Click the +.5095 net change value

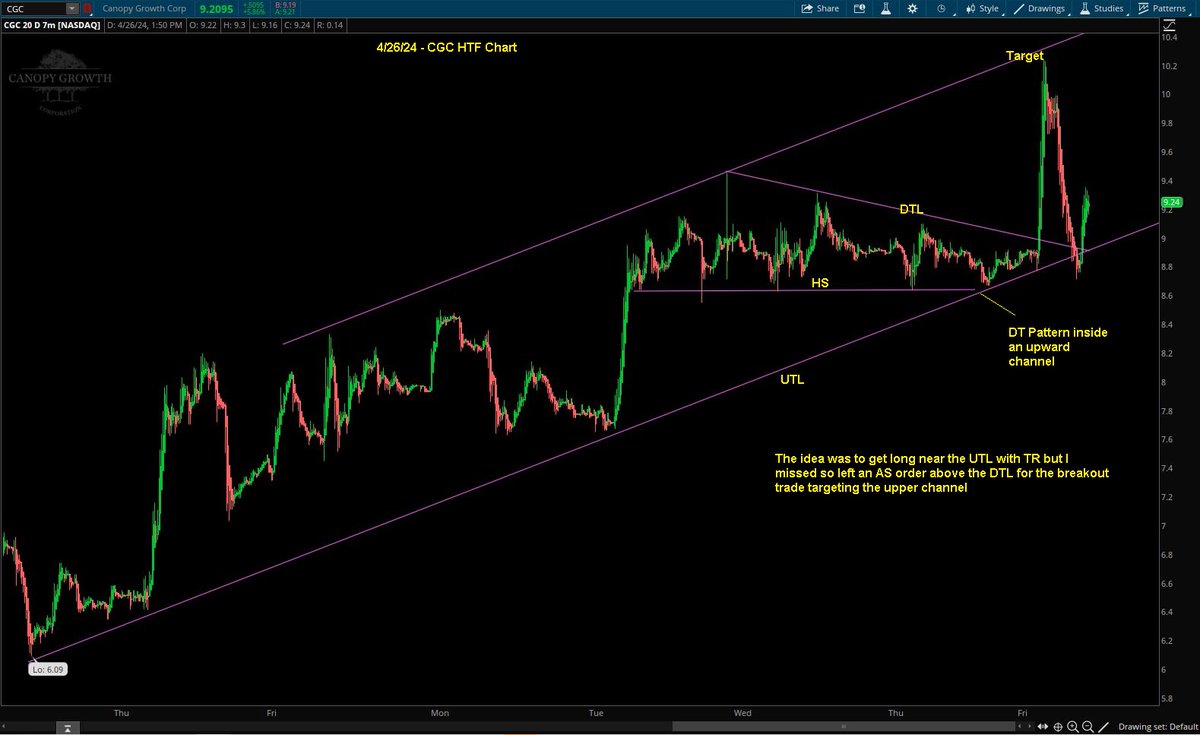pyautogui.click(x=253, y=5)
